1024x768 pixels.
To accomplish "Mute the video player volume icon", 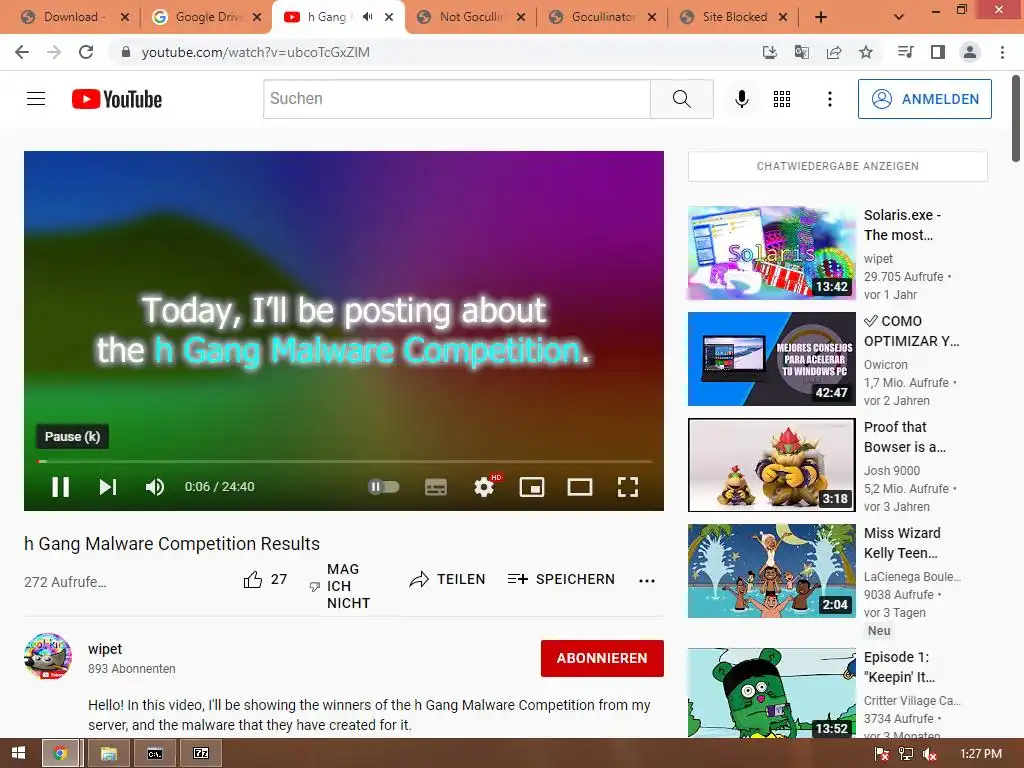I will (155, 487).
